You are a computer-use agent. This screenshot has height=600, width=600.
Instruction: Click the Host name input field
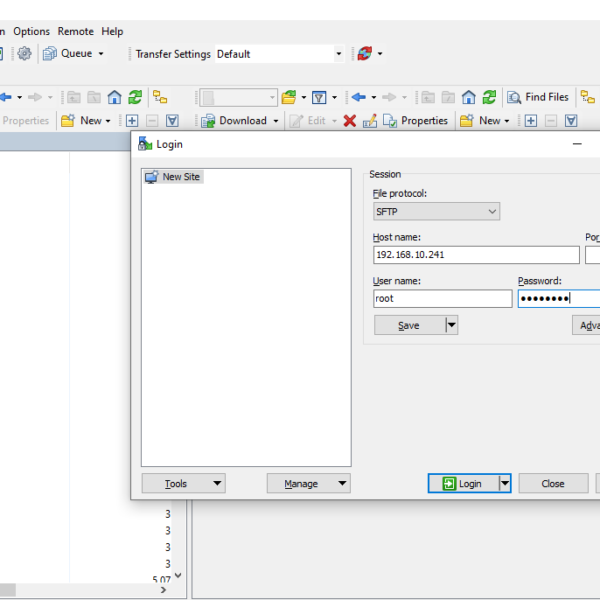coord(475,255)
